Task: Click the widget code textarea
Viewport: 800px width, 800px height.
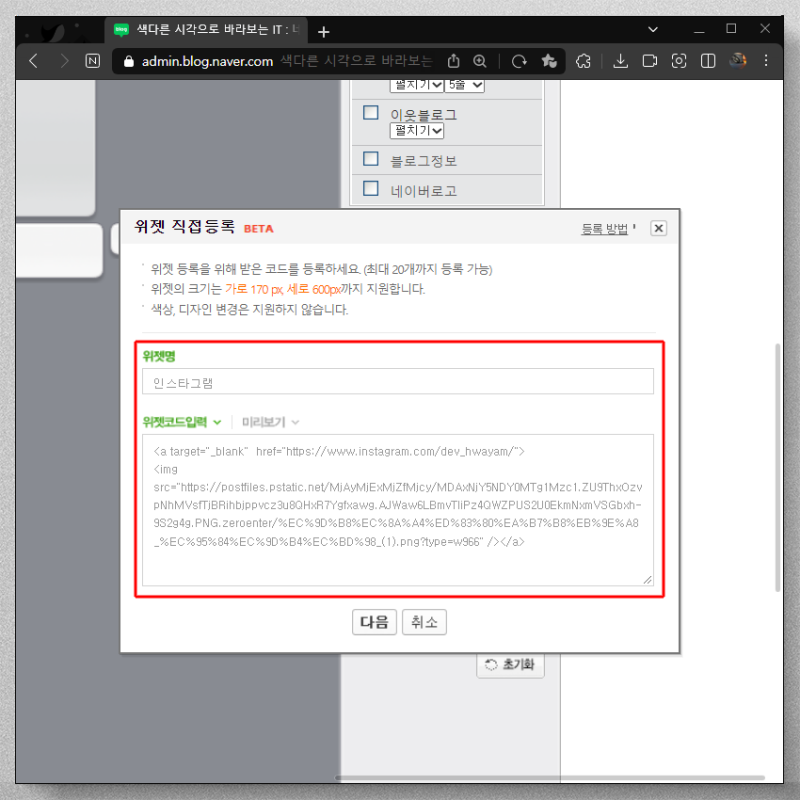Action: 398,510
